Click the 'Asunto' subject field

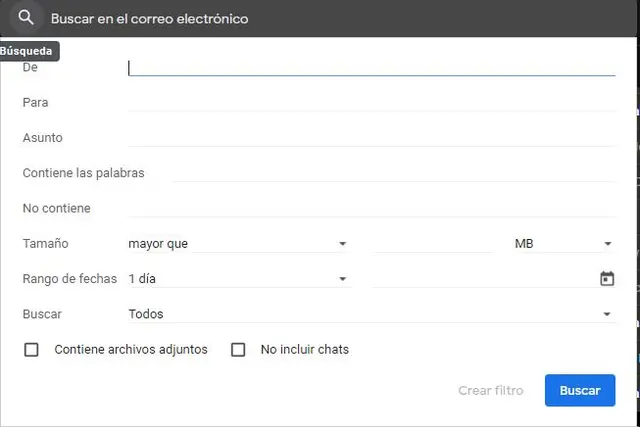(370, 138)
